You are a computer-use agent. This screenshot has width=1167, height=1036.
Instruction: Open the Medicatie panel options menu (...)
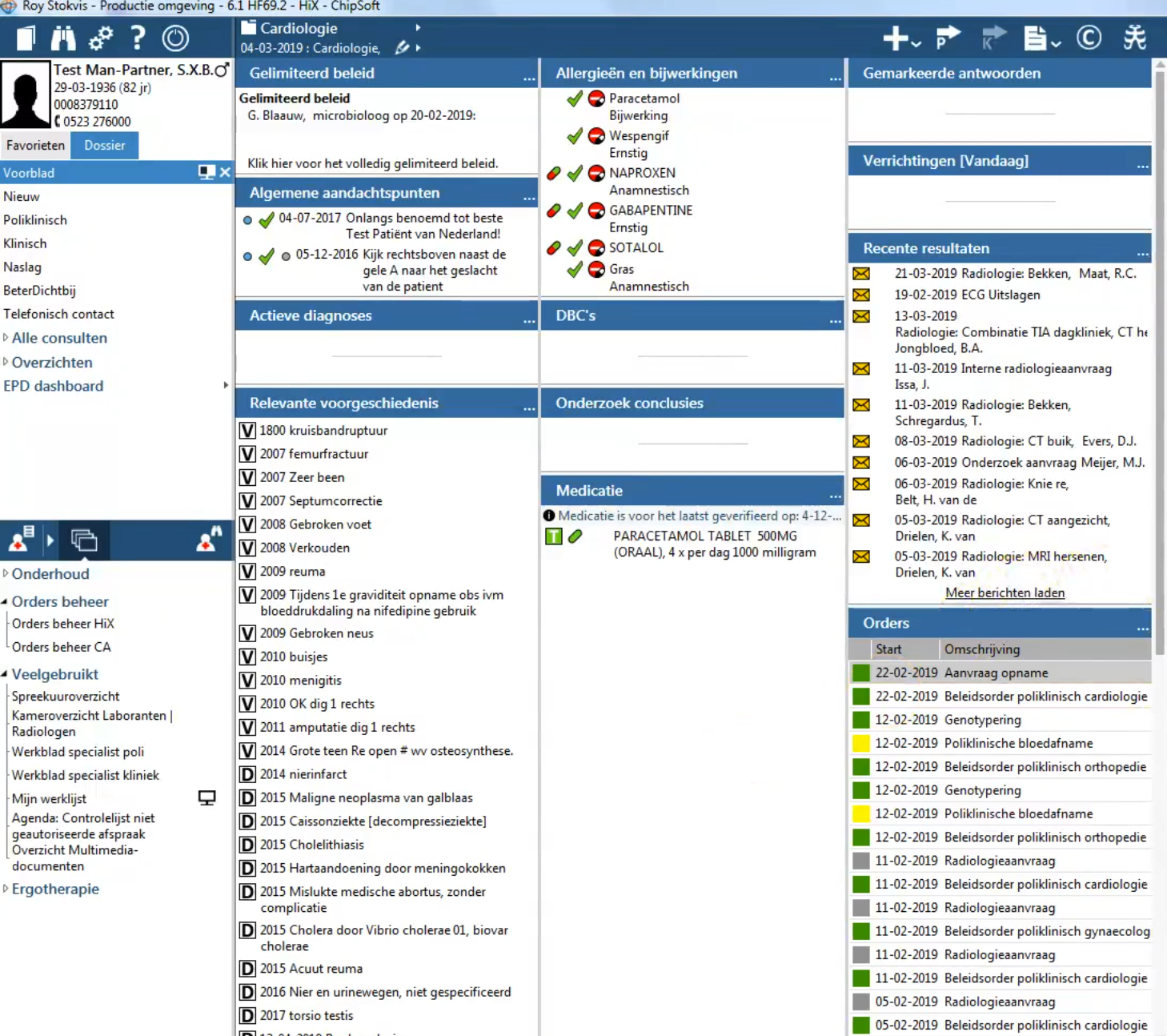click(835, 495)
